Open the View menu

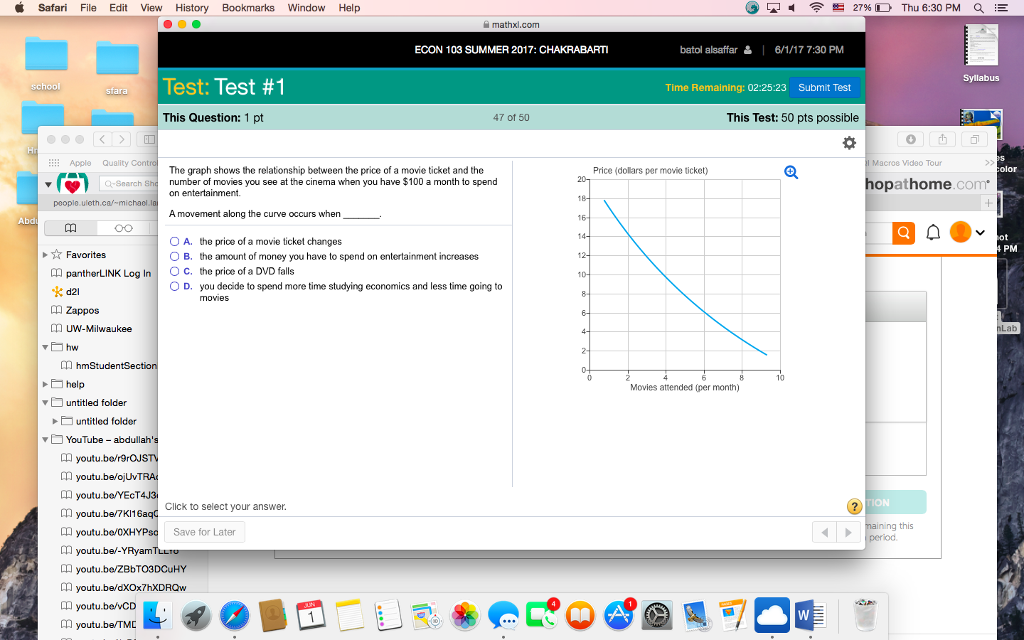[x=151, y=8]
